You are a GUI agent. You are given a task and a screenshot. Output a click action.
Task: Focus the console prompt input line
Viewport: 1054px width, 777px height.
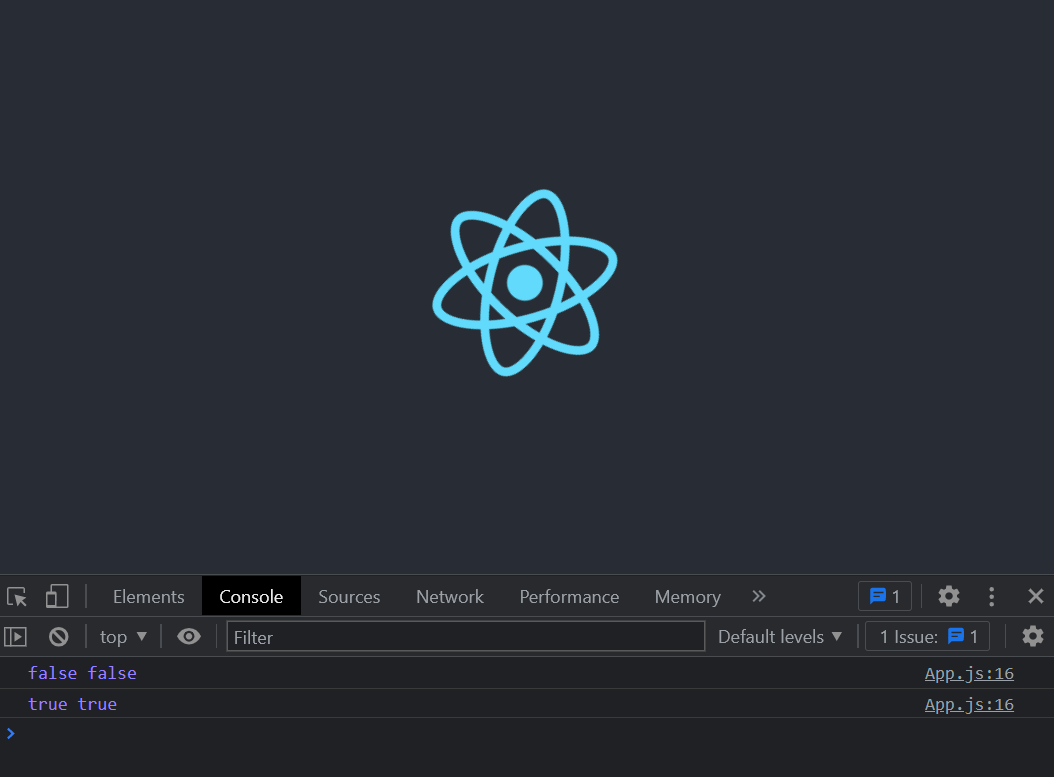(x=527, y=733)
